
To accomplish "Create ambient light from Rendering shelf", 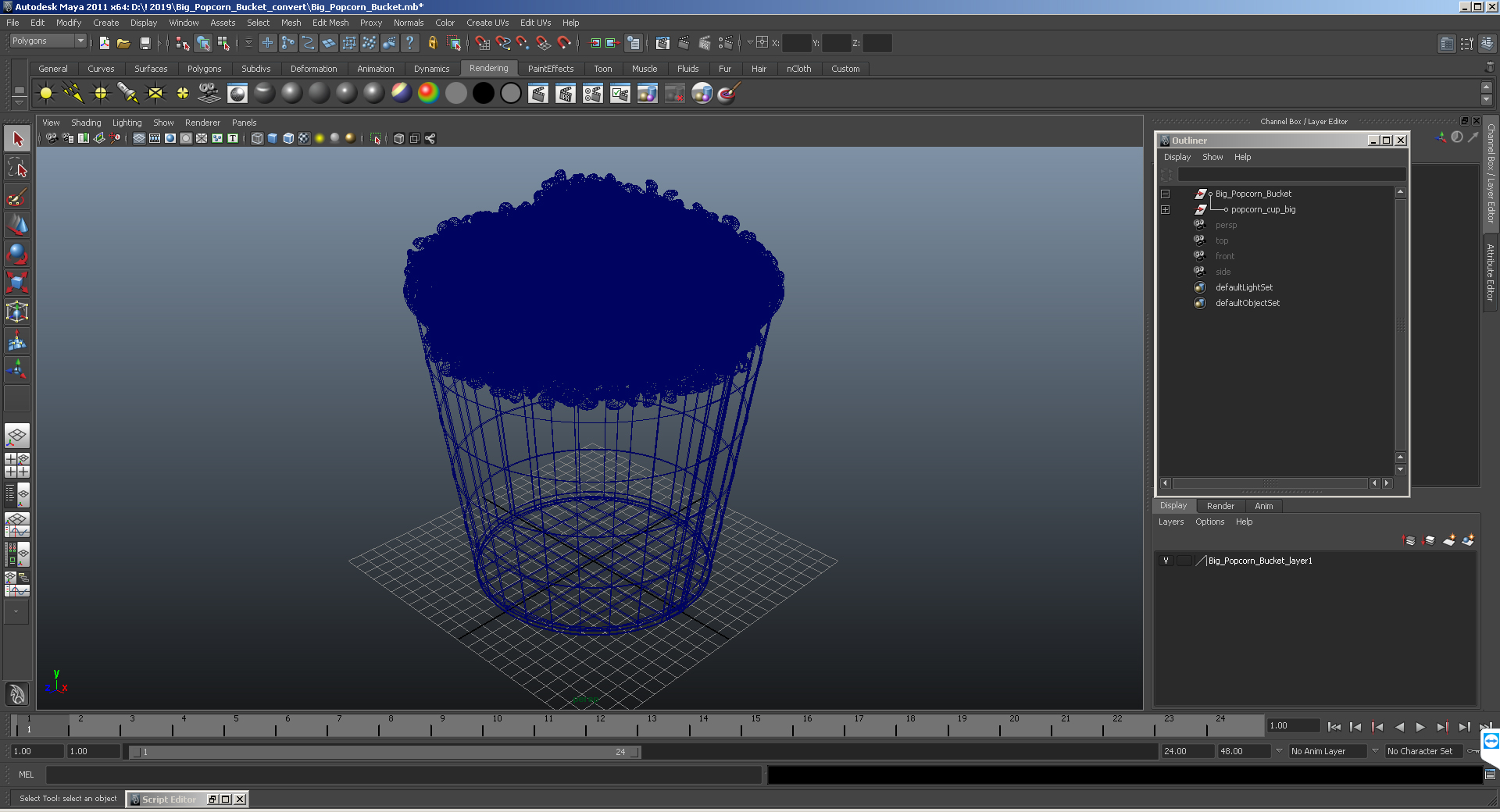I will point(46,94).
